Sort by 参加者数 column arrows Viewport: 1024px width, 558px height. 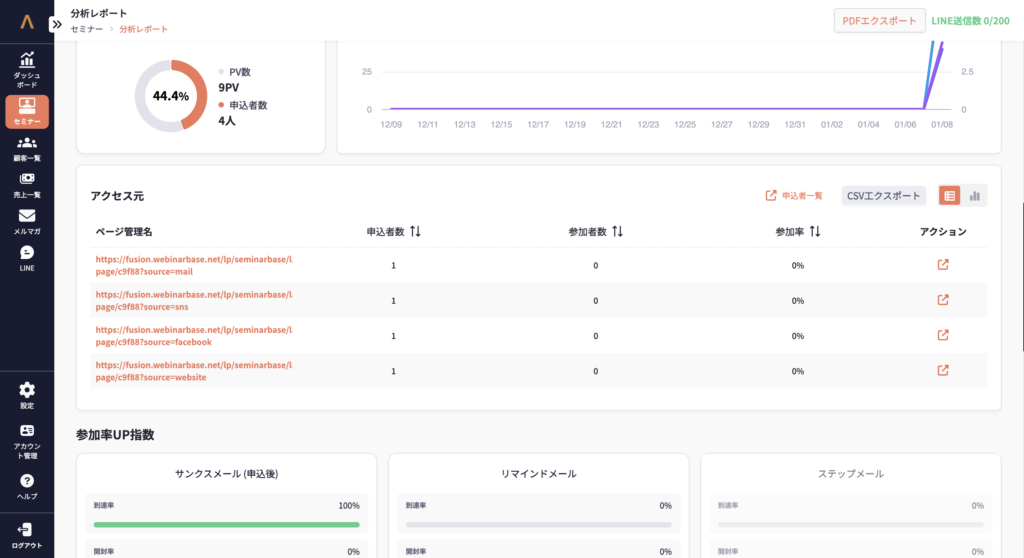[x=617, y=231]
